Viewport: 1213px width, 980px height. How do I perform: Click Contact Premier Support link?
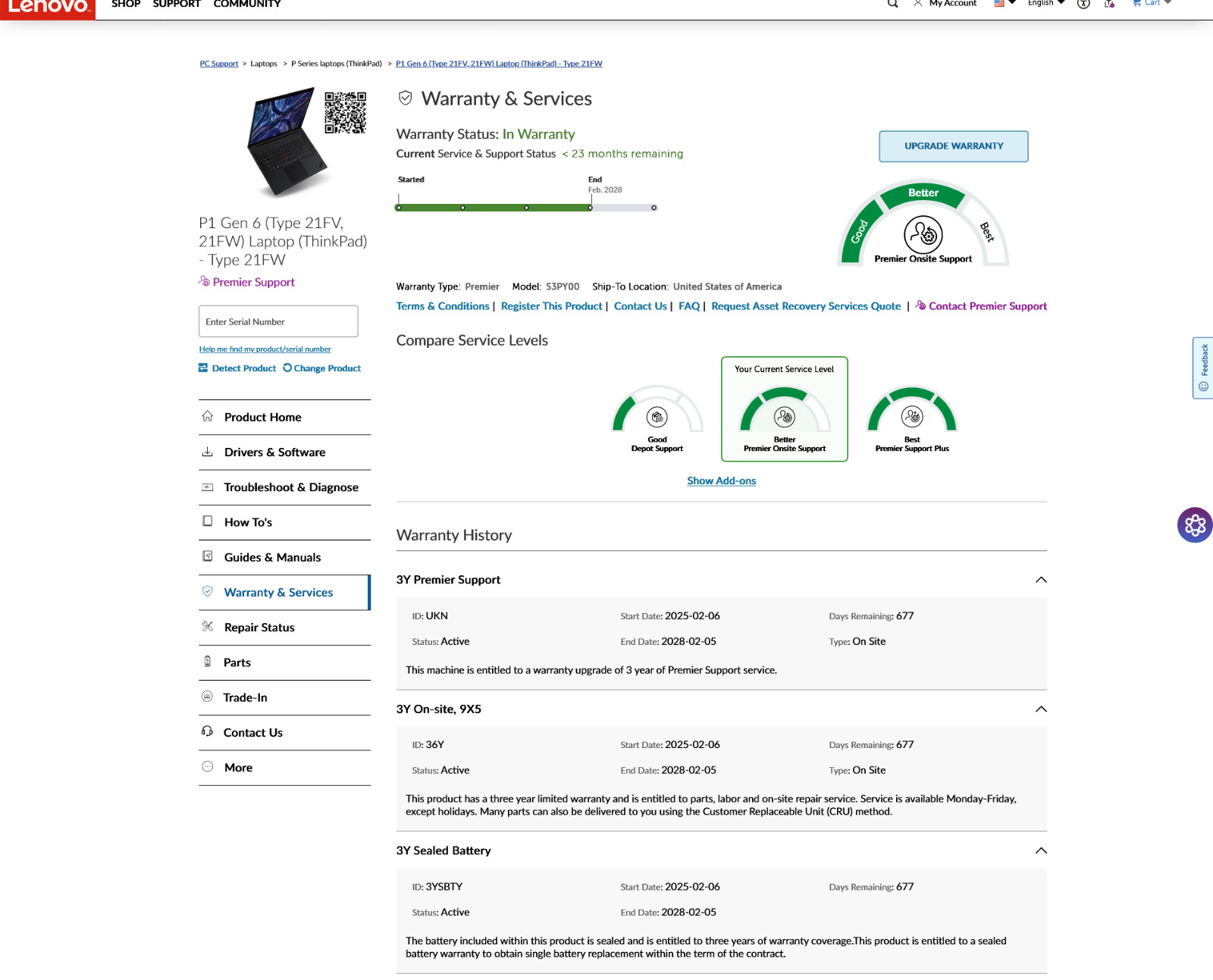[981, 306]
